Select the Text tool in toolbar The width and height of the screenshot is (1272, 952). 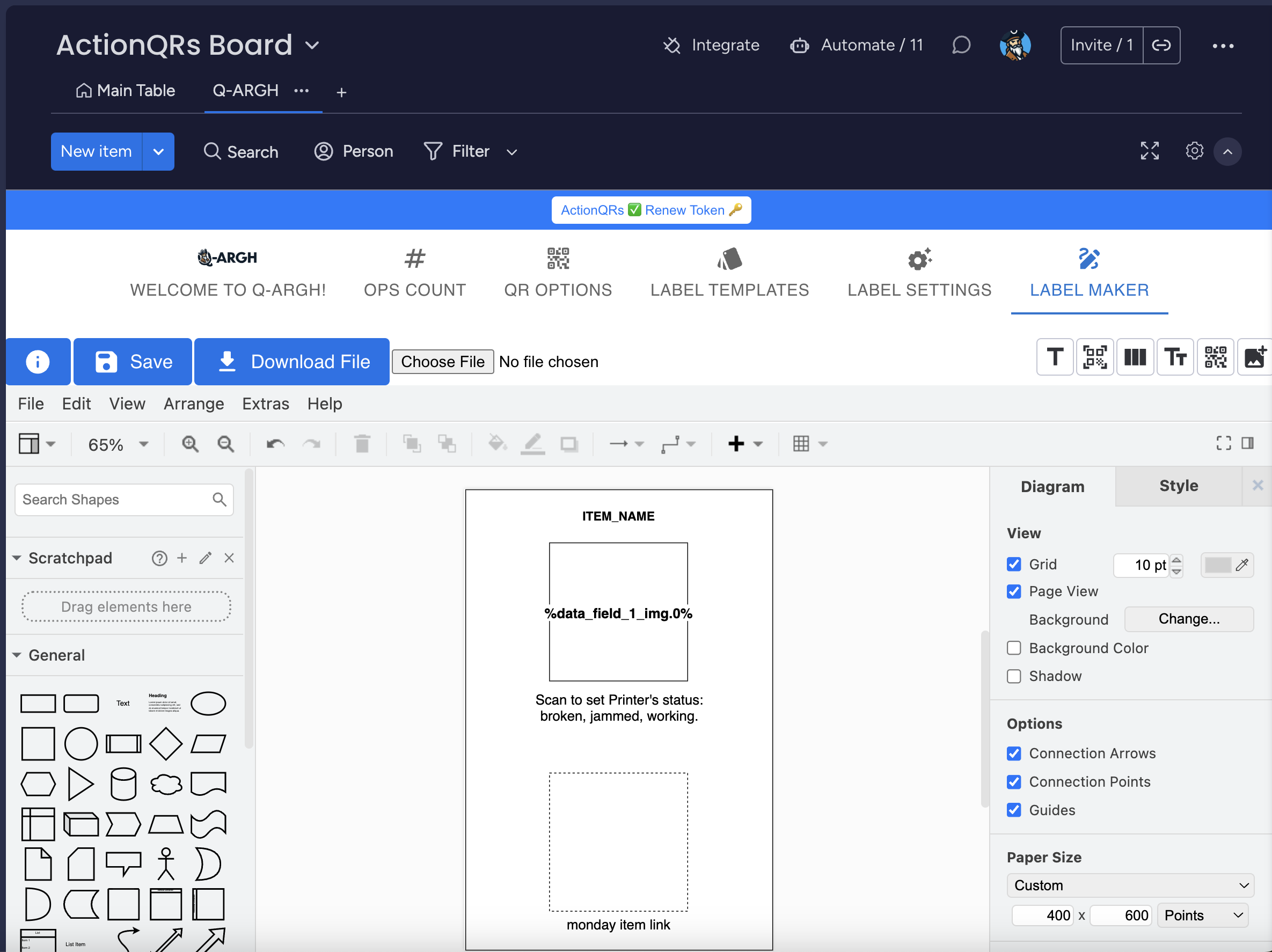click(x=1056, y=358)
